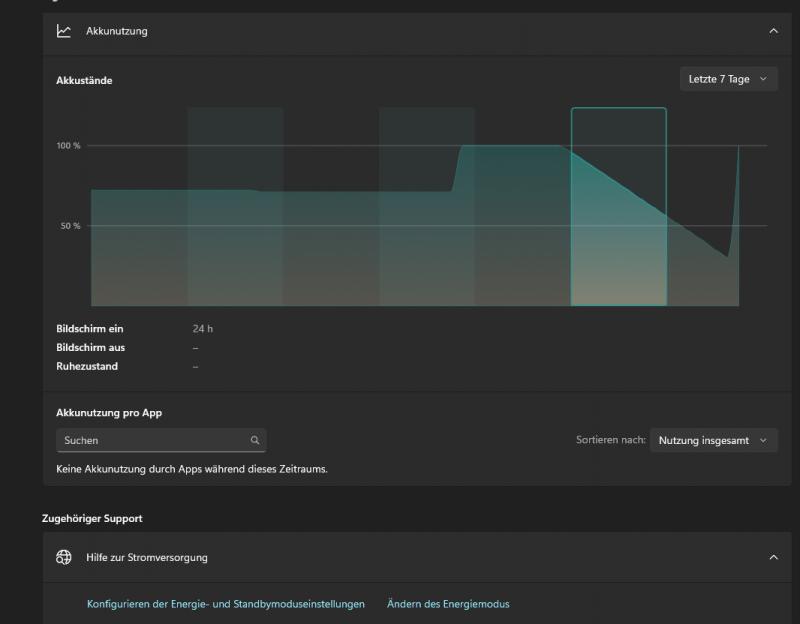Click the globe icon beside Hilfe zur Stromversorgung
Screen dimensions: 800x624
pyautogui.click(x=64, y=557)
